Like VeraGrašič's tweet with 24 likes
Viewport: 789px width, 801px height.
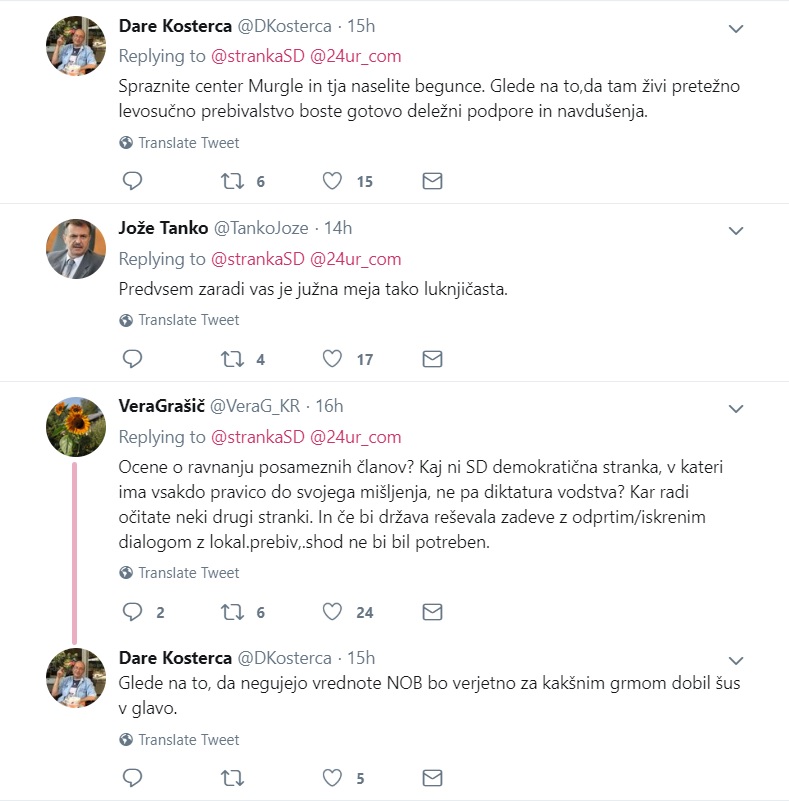click(333, 611)
